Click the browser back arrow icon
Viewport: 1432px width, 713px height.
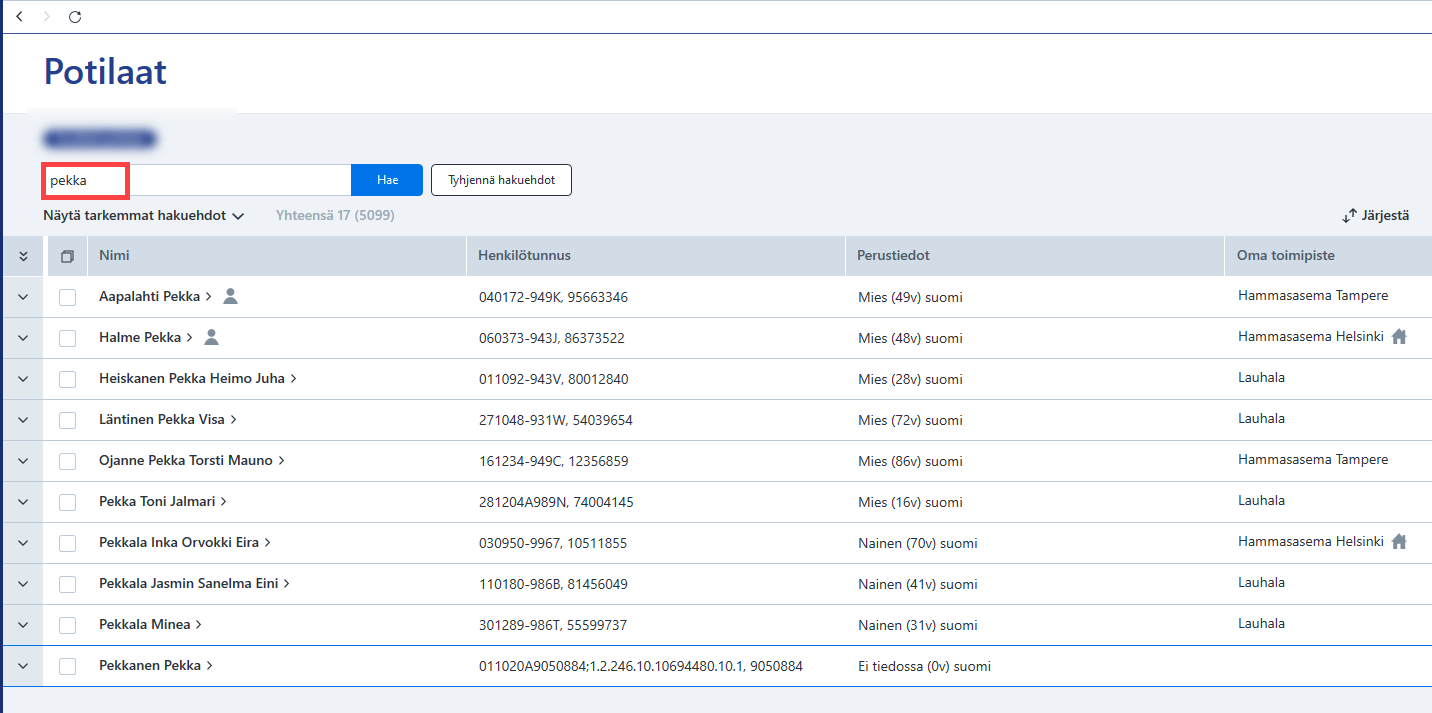point(19,17)
